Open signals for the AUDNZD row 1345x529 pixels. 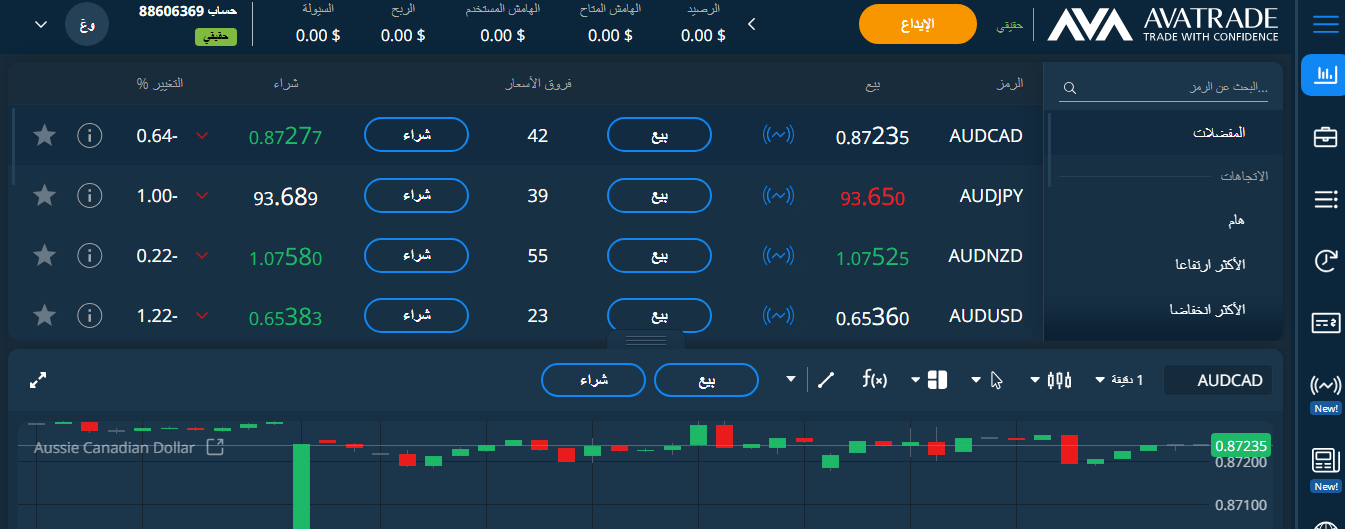tap(779, 256)
